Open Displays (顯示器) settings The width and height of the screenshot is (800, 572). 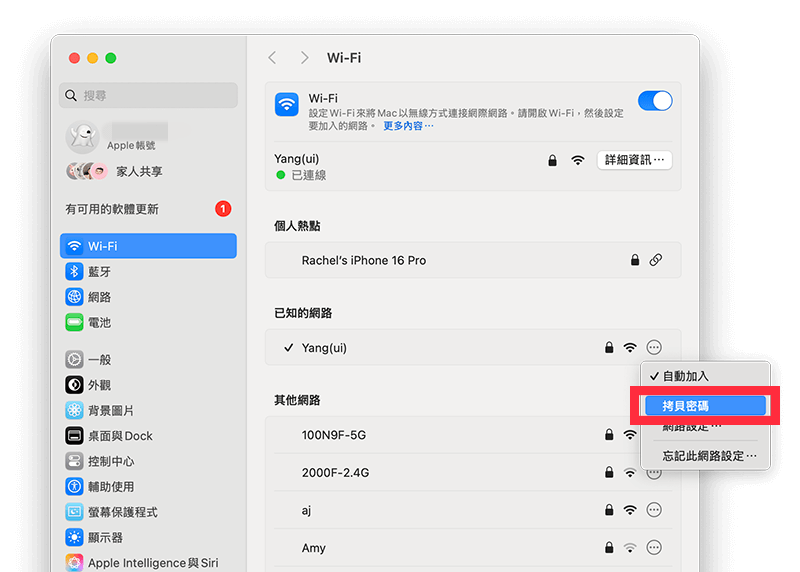[148, 537]
